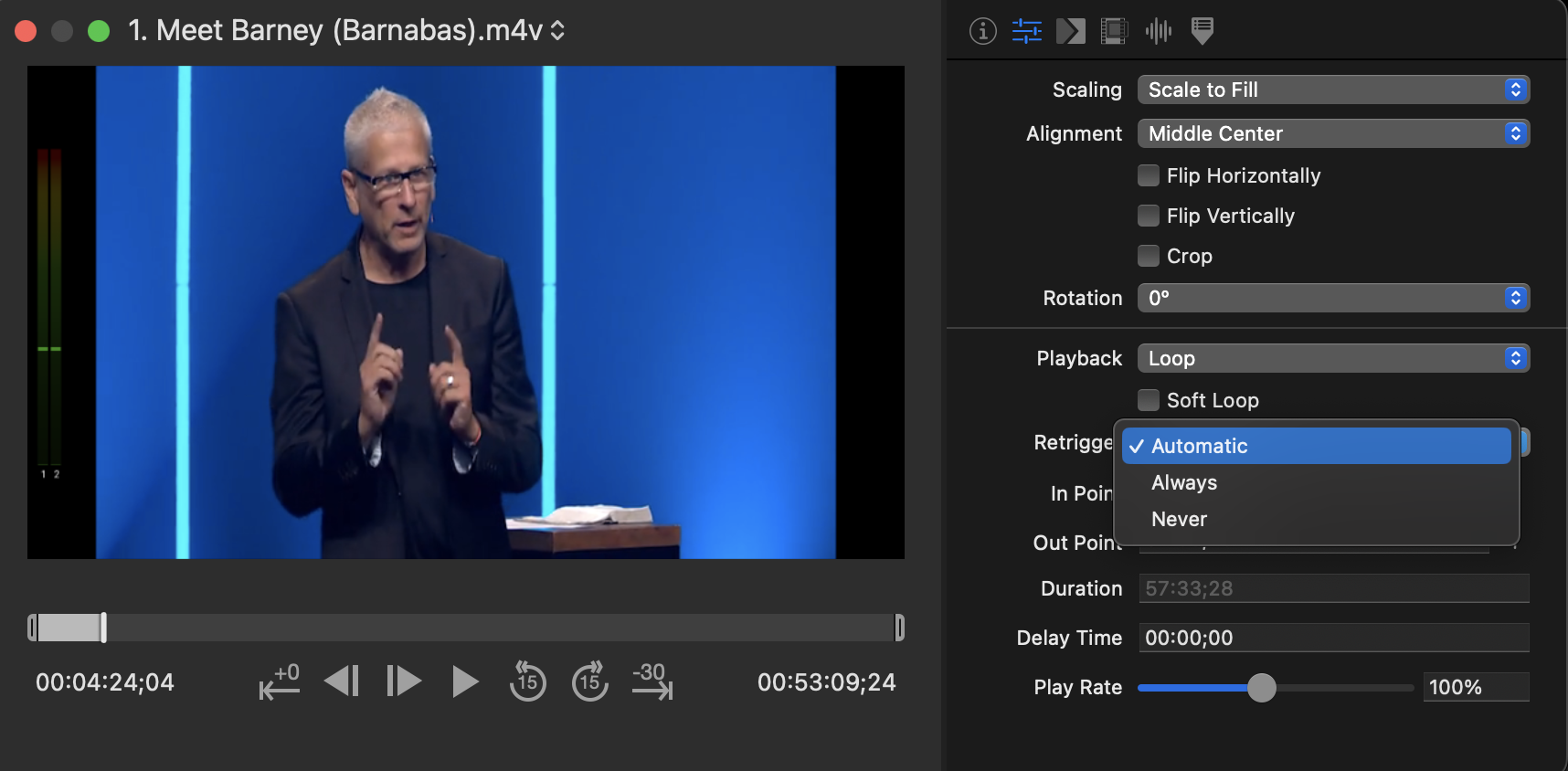The image size is (1568, 771).
Task: Choose Always retrigger option
Action: click(x=1316, y=482)
